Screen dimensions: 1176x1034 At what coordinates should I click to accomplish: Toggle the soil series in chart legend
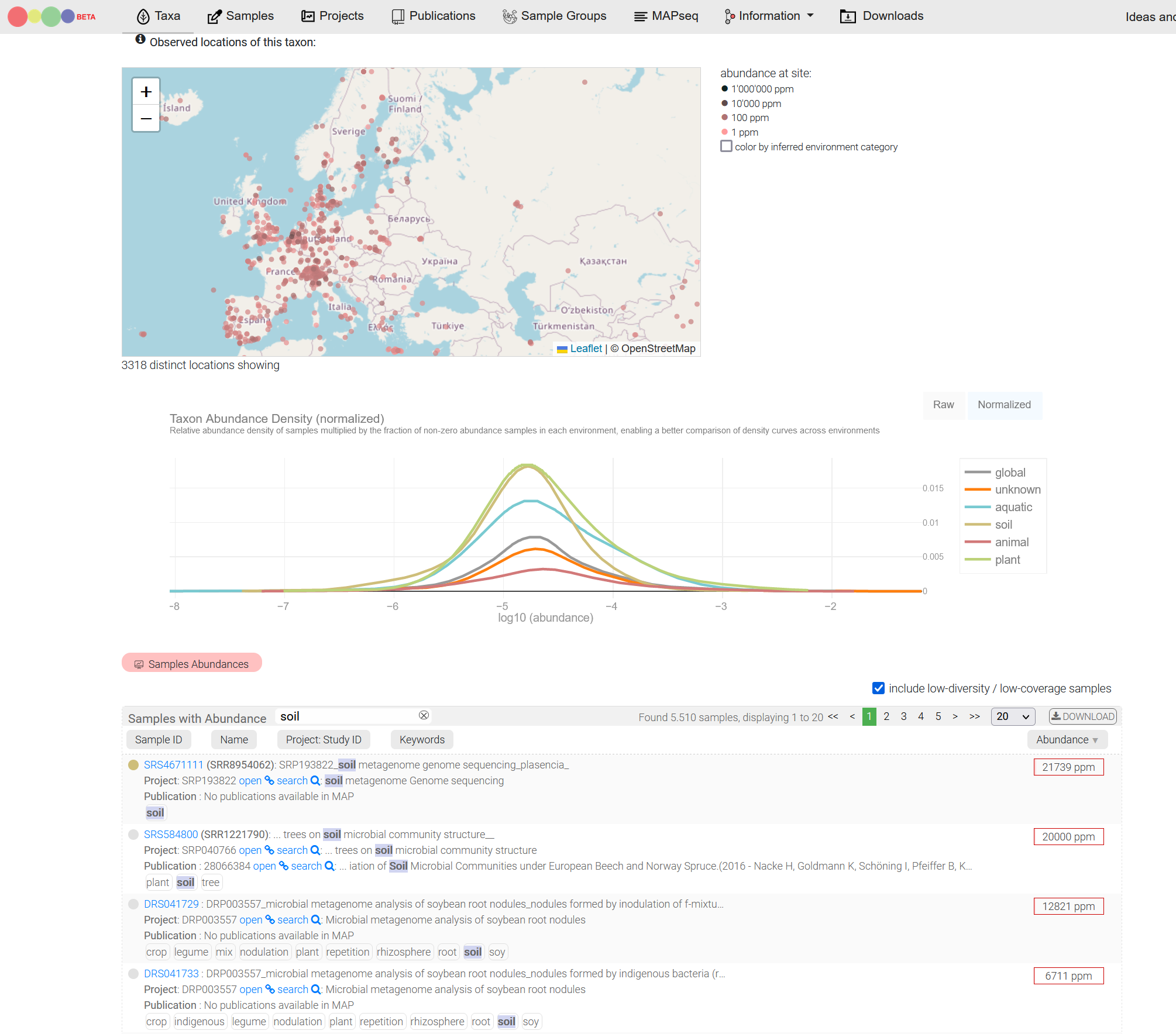1003,525
